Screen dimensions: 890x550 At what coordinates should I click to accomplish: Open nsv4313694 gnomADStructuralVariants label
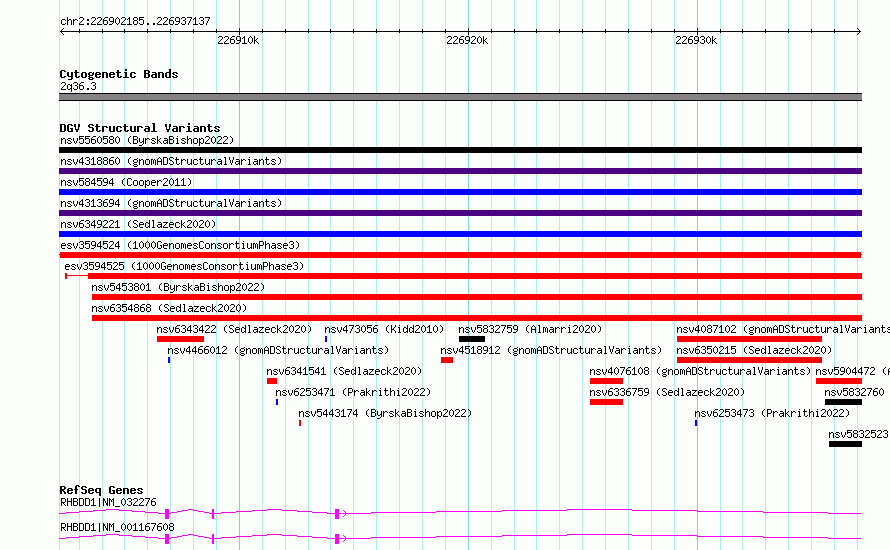[x=171, y=203]
